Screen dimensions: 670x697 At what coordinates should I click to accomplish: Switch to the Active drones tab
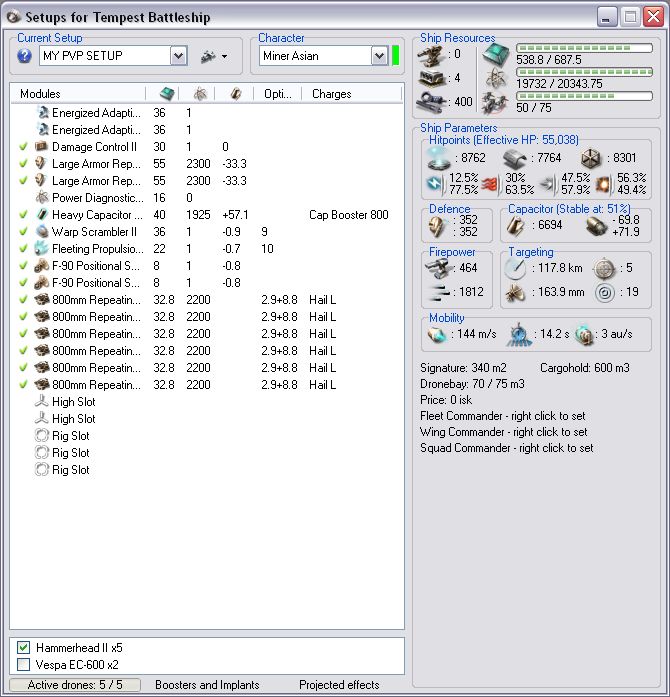click(x=75, y=685)
